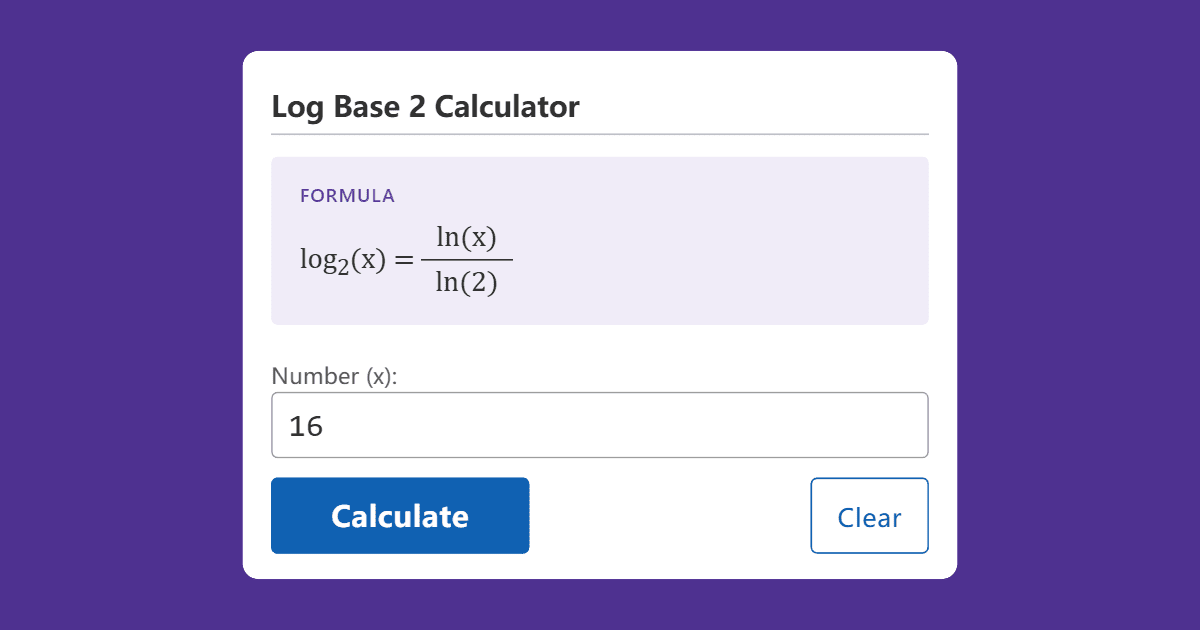Image resolution: width=1200 pixels, height=630 pixels.
Task: Click the log₂(x) term in the formula
Action: 340,258
